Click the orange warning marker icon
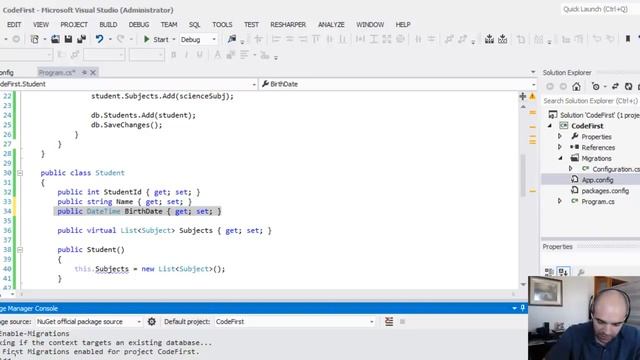This screenshot has width=640, height=360. click(x=533, y=96)
